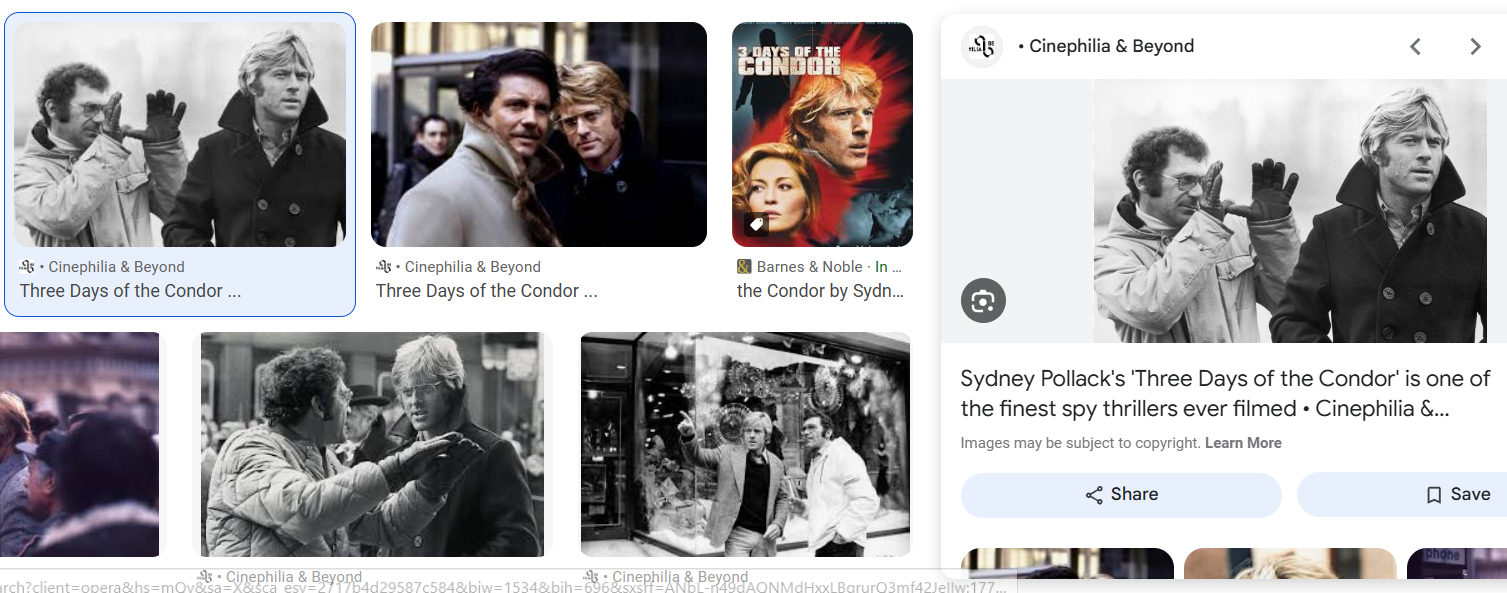Go to next image with right chevron
1507x593 pixels.
tap(1475, 46)
